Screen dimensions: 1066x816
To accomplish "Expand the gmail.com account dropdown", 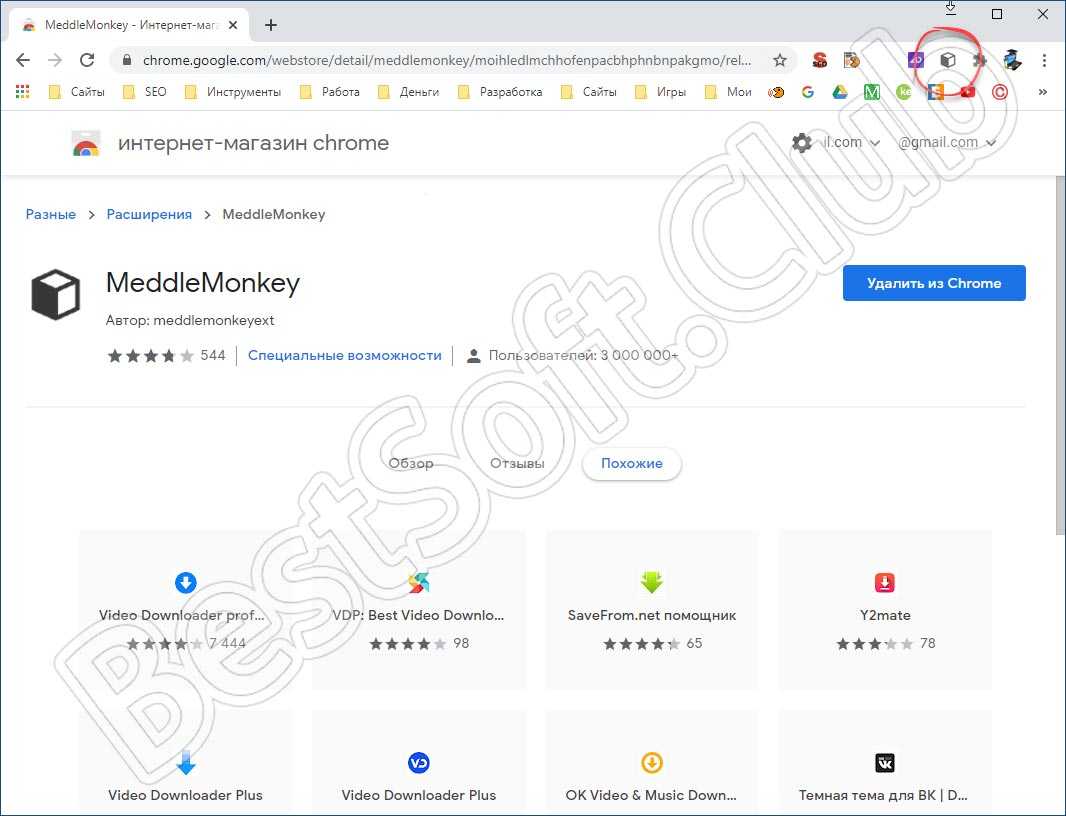I will pos(947,143).
